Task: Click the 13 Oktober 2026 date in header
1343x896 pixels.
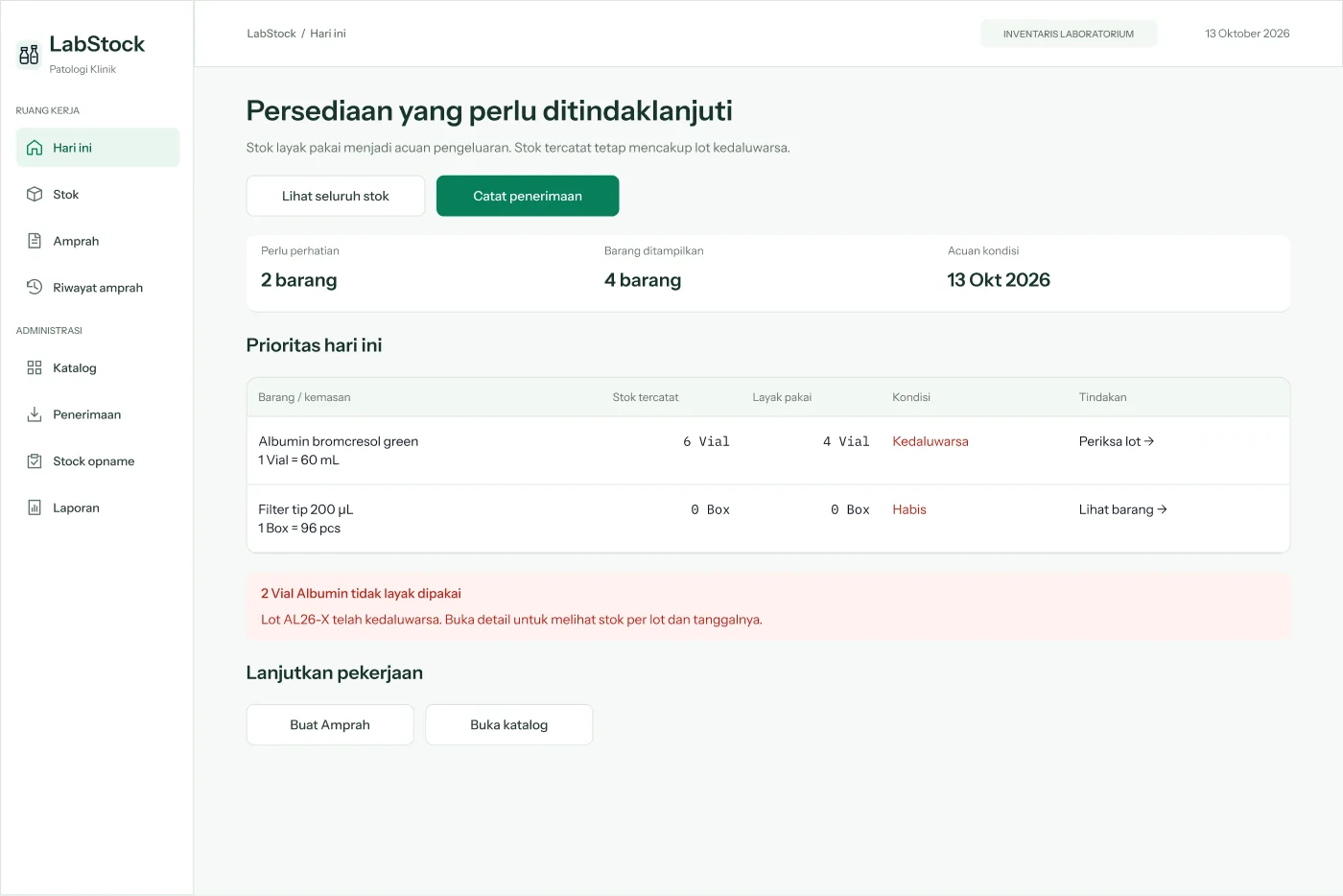Action: [x=1247, y=34]
